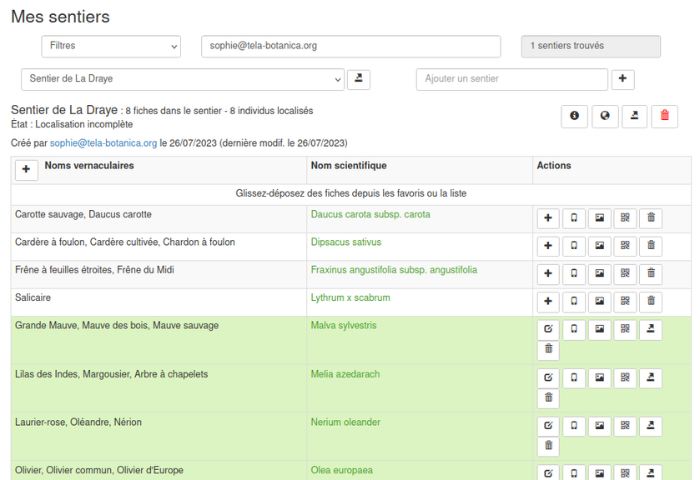Open the globe map icon for the trail
This screenshot has width=700, height=480.
[x=604, y=116]
